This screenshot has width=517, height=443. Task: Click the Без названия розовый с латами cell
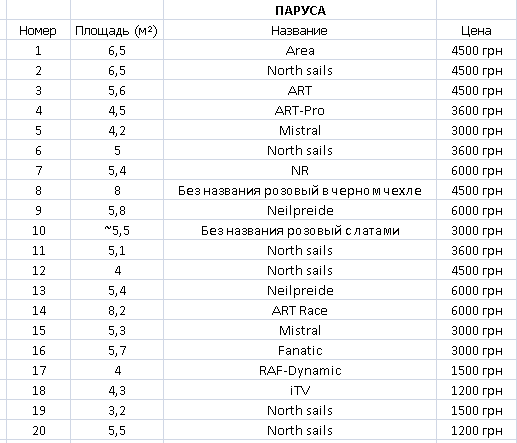(300, 230)
